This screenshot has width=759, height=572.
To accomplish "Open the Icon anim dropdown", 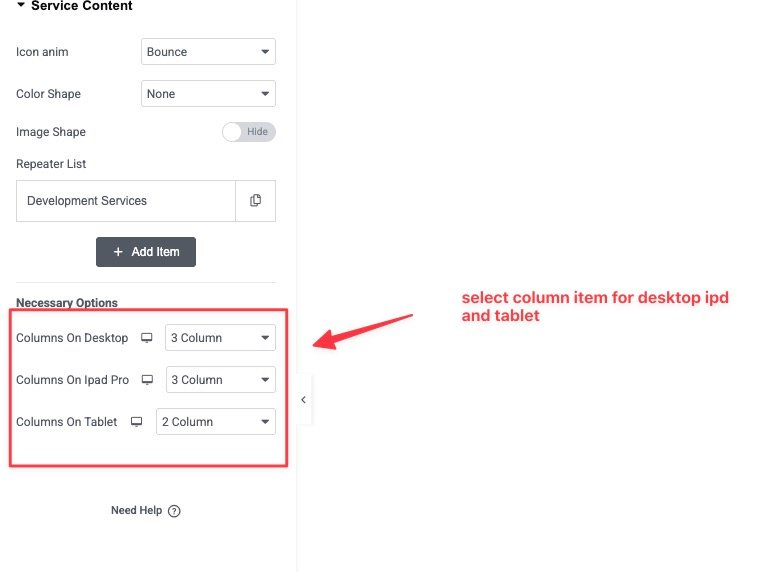I will 208,52.
